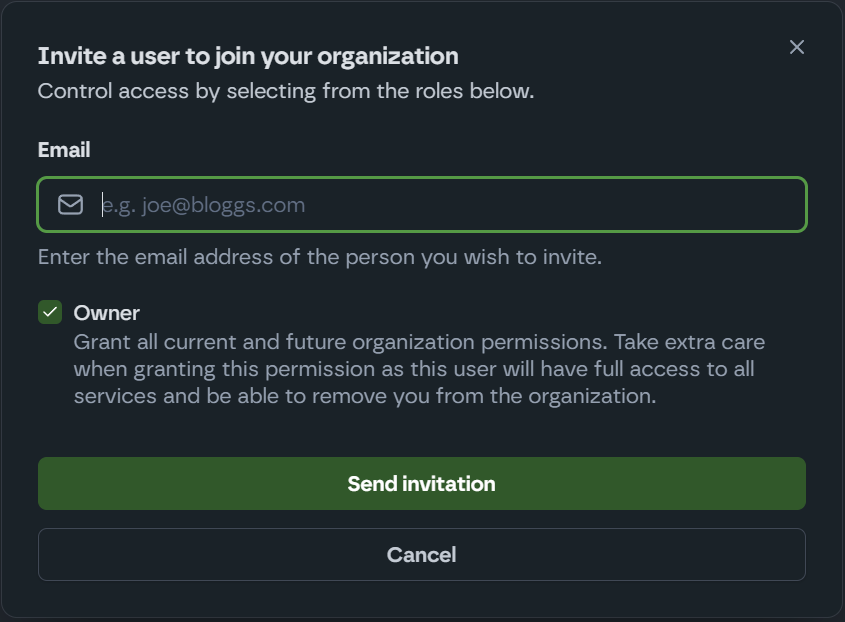Click the joe@bloggs.com placeholder text
Image resolution: width=845 pixels, height=622 pixels.
(x=204, y=205)
